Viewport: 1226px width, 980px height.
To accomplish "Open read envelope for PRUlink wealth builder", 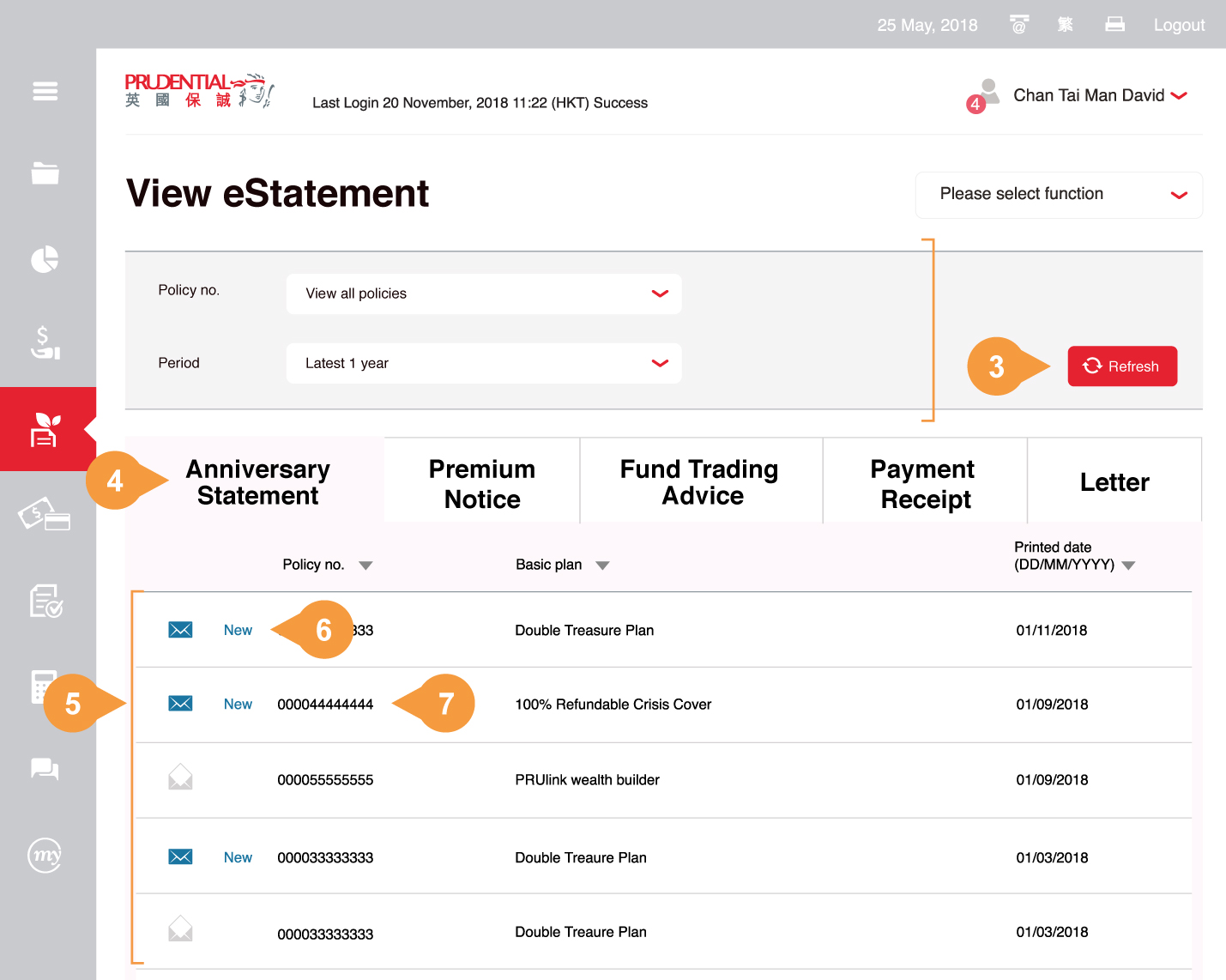I will pyautogui.click(x=180, y=778).
